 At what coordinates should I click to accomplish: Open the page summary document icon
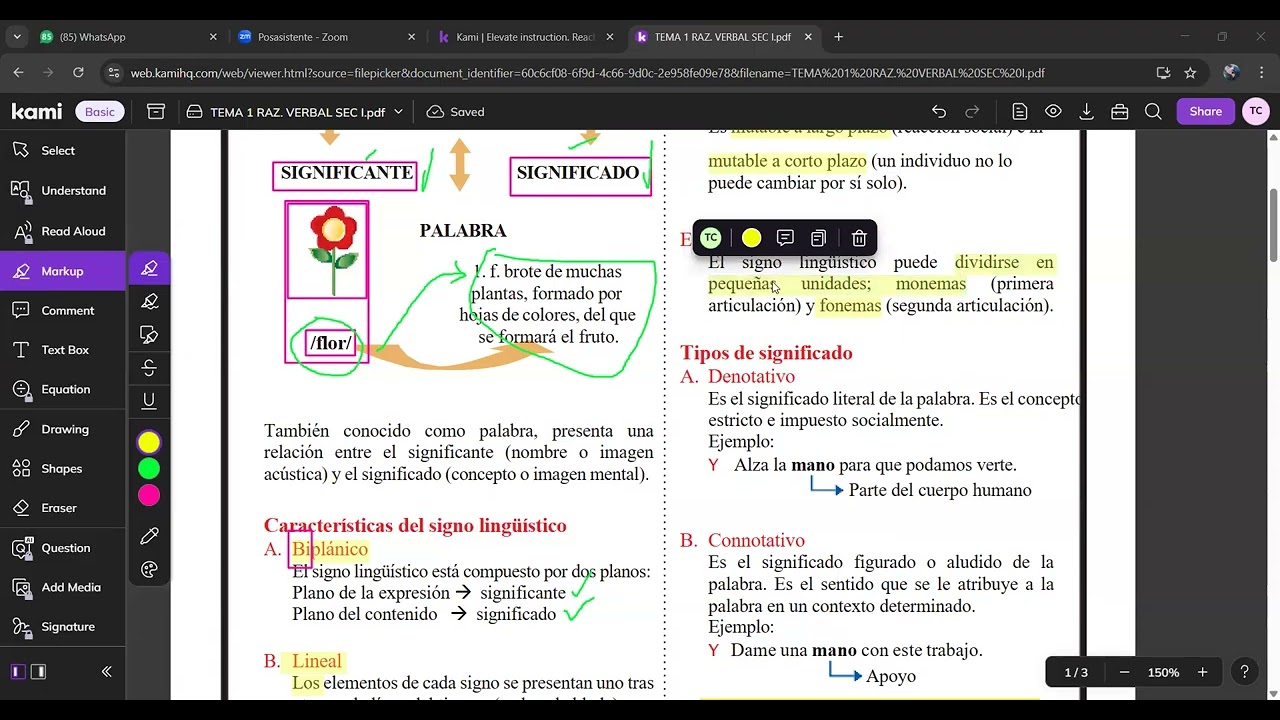click(x=1019, y=112)
